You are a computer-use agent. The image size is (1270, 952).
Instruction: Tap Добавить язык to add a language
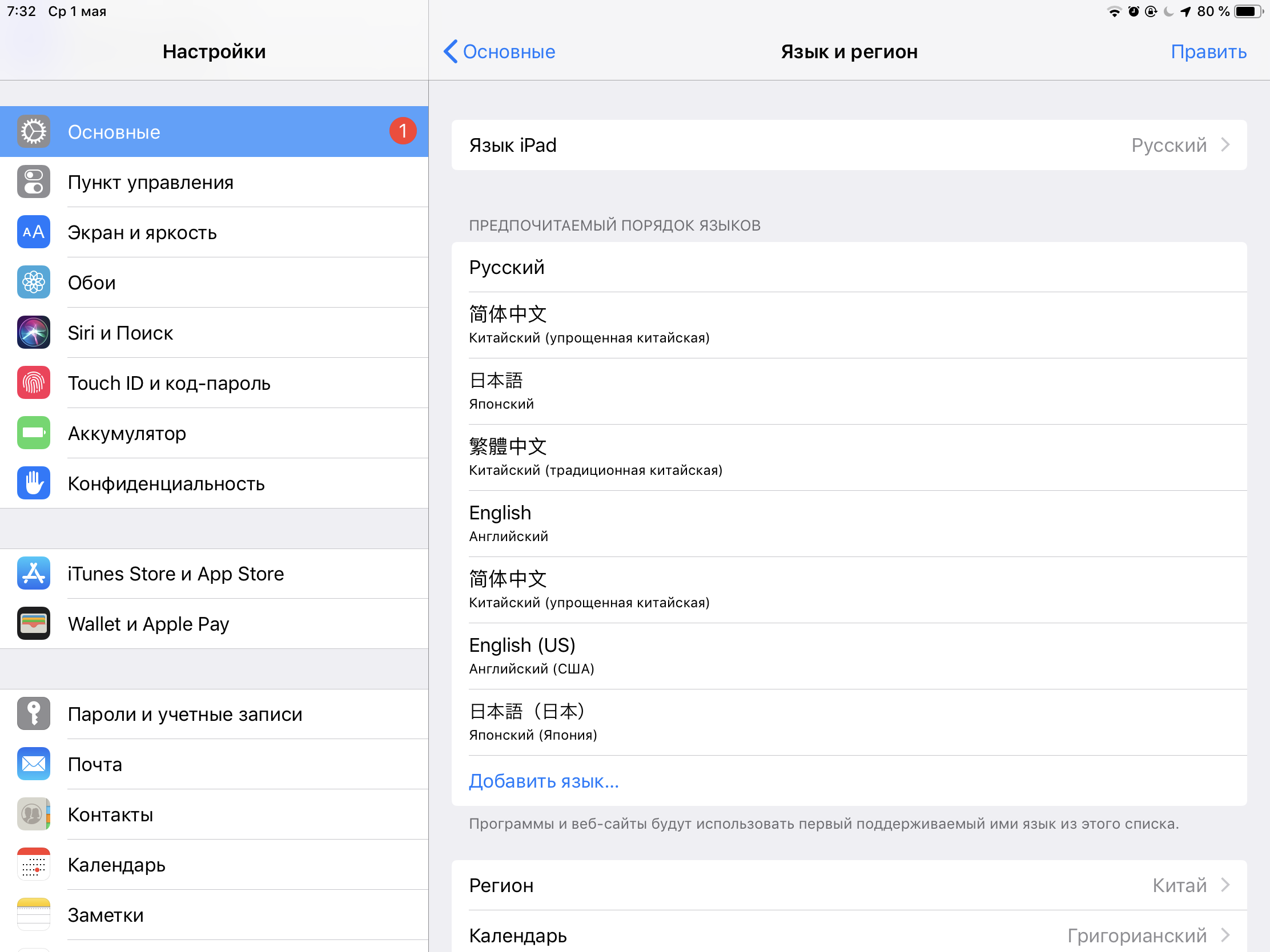pos(543,781)
